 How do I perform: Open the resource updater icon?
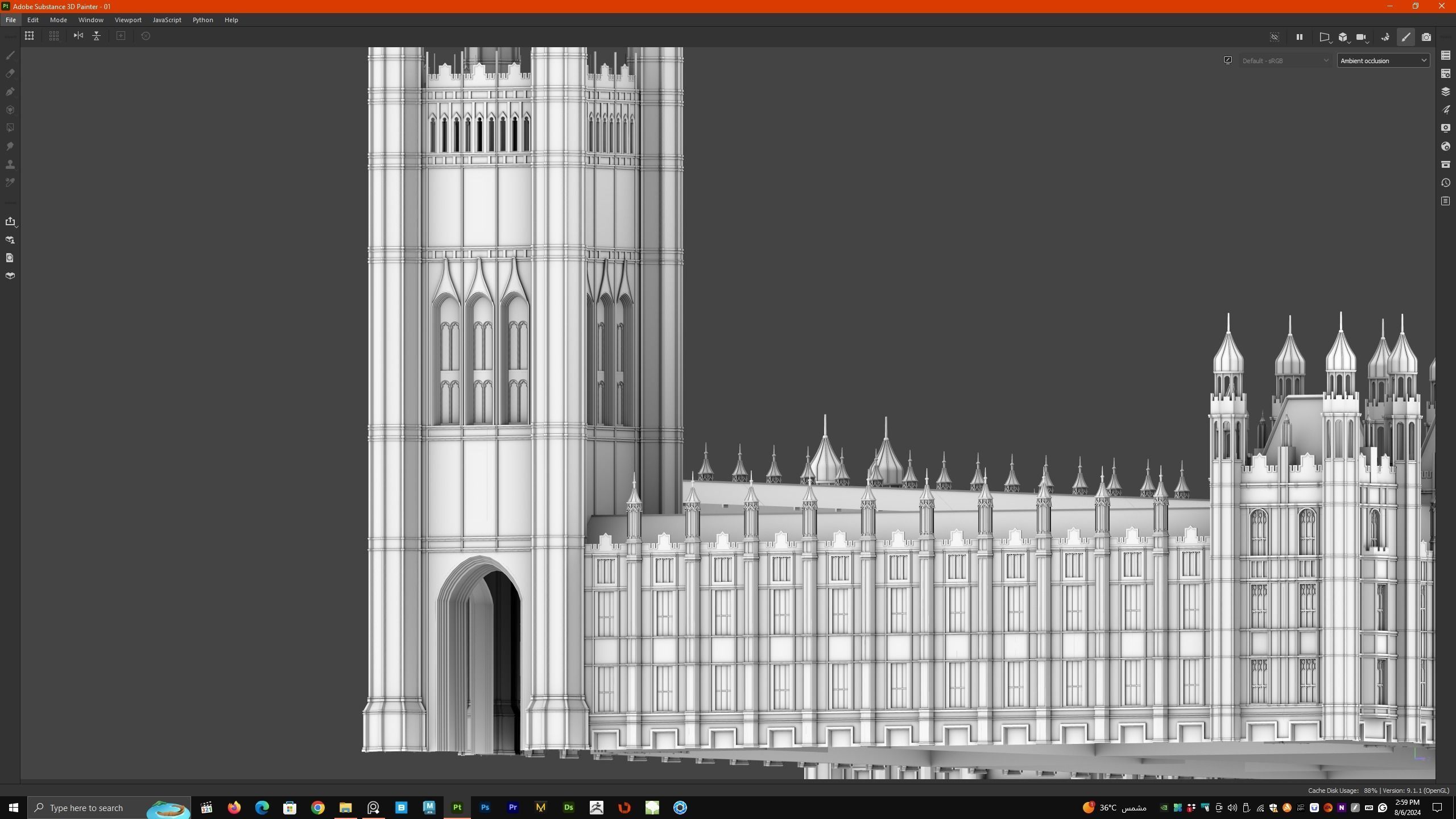pyautogui.click(x=10, y=258)
